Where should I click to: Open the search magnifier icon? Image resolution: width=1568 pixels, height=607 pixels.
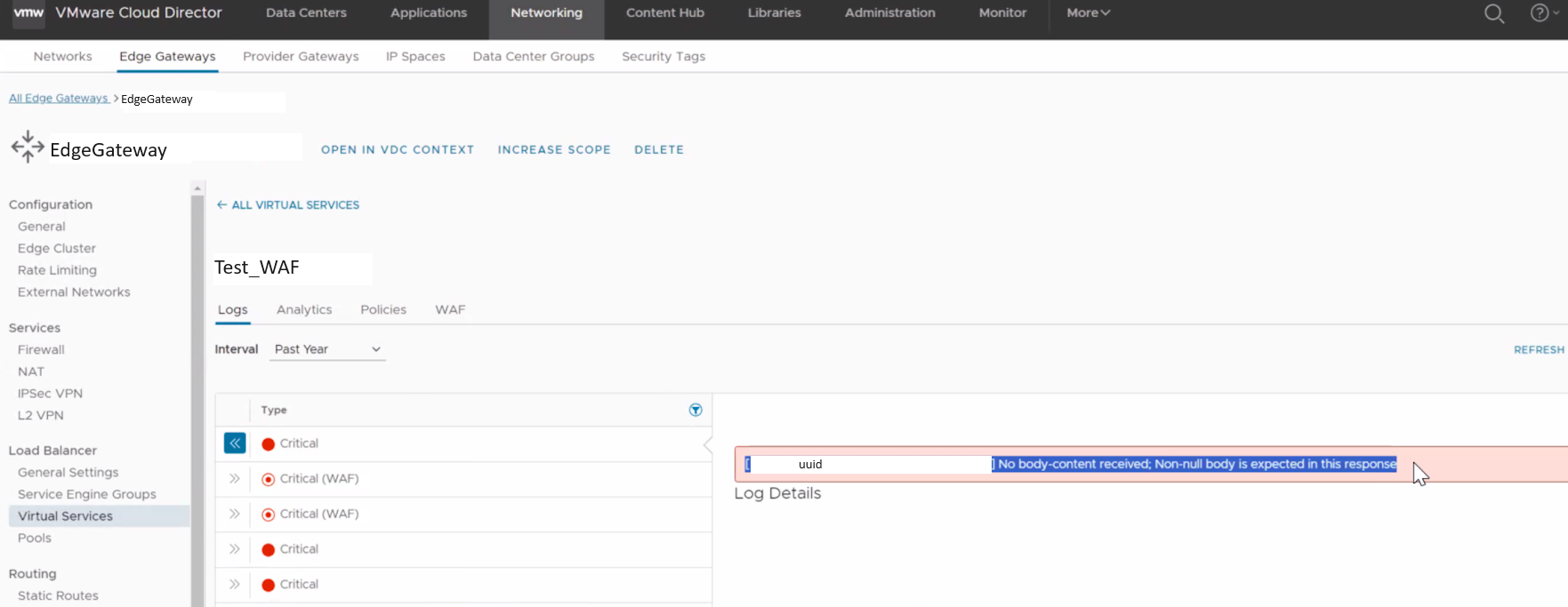click(1494, 13)
